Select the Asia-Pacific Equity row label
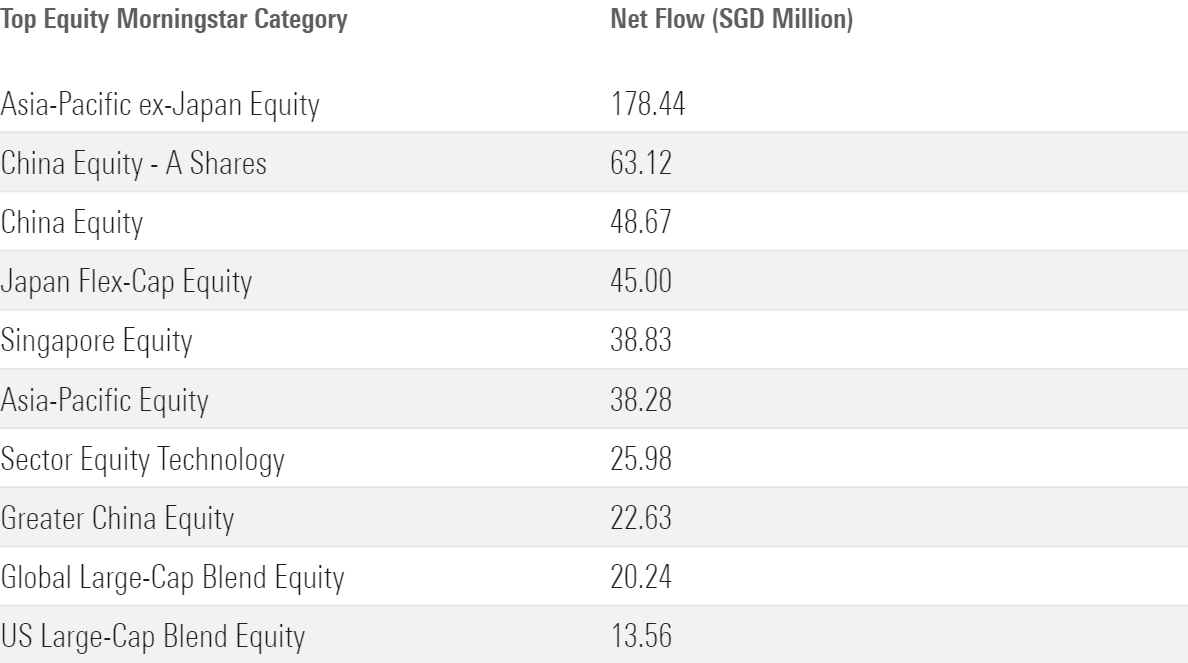1188x663 pixels. tap(105, 401)
